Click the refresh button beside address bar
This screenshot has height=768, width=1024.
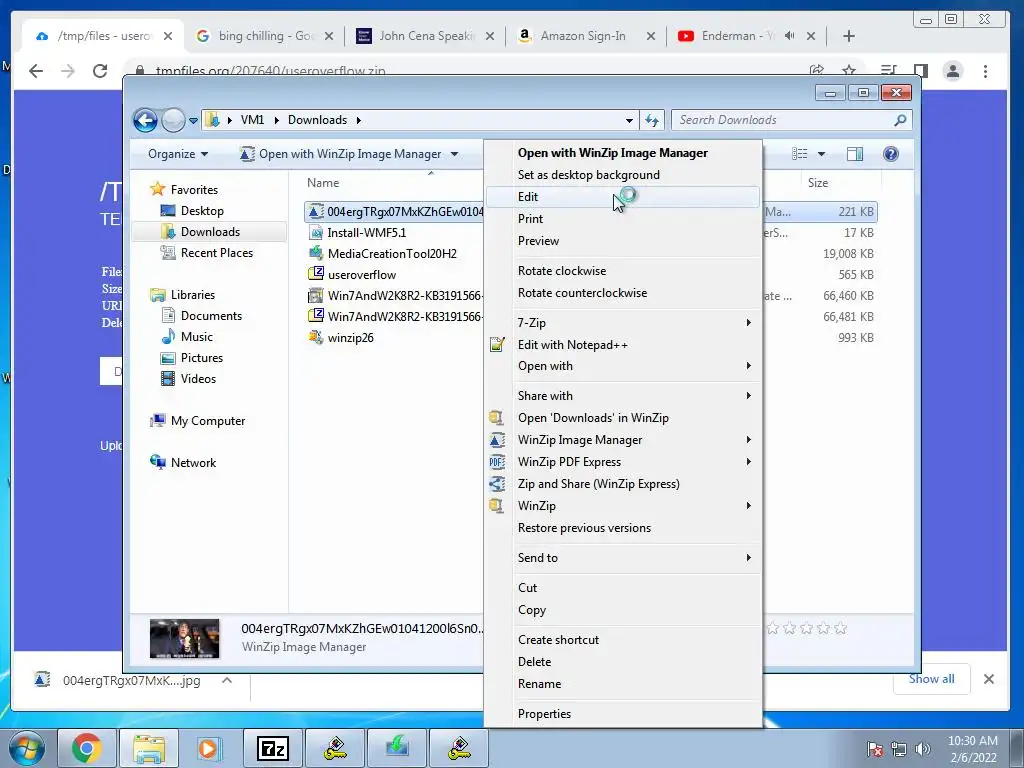click(652, 120)
